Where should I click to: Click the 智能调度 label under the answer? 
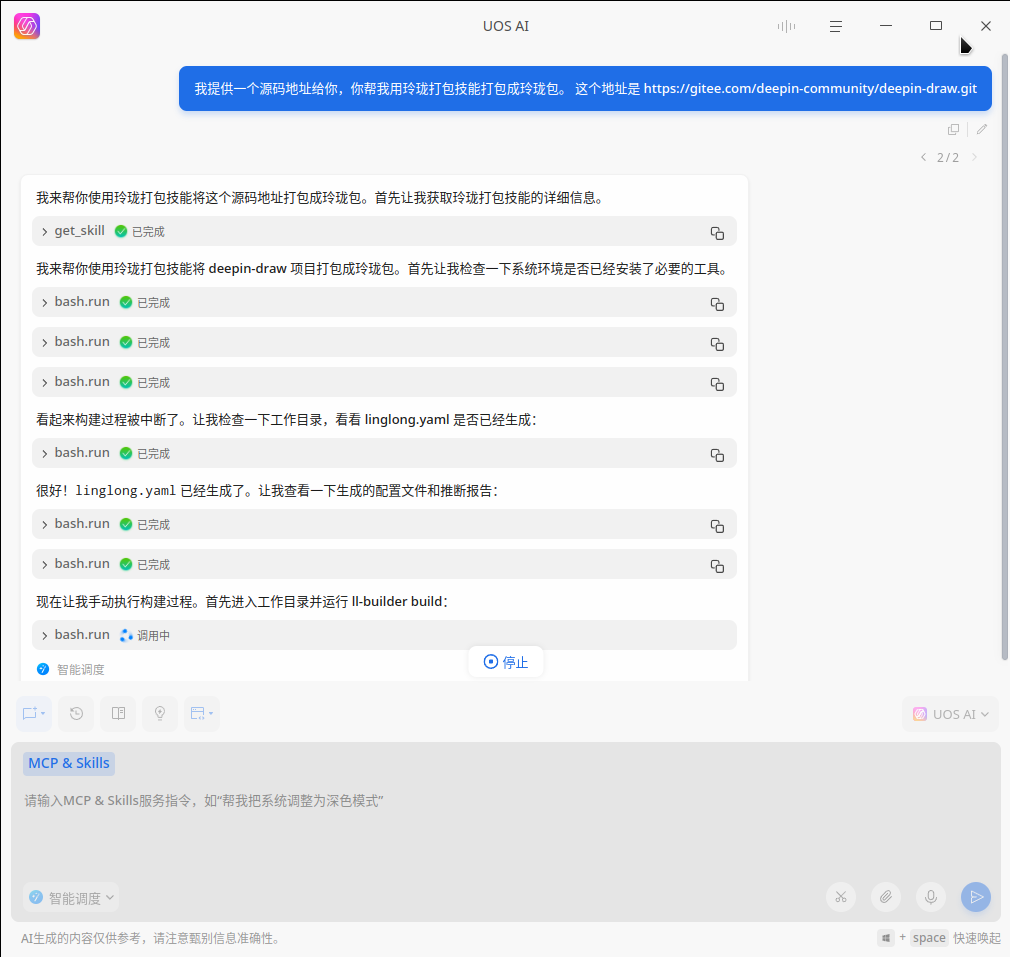click(81, 670)
